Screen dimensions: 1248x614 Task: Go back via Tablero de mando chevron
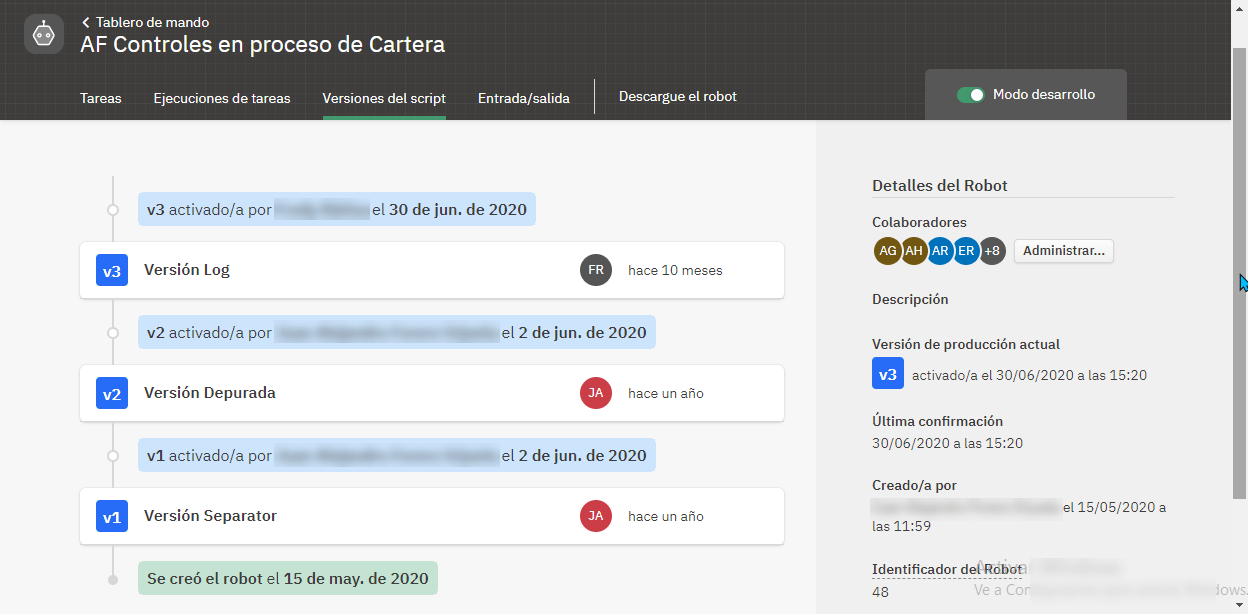[x=86, y=22]
